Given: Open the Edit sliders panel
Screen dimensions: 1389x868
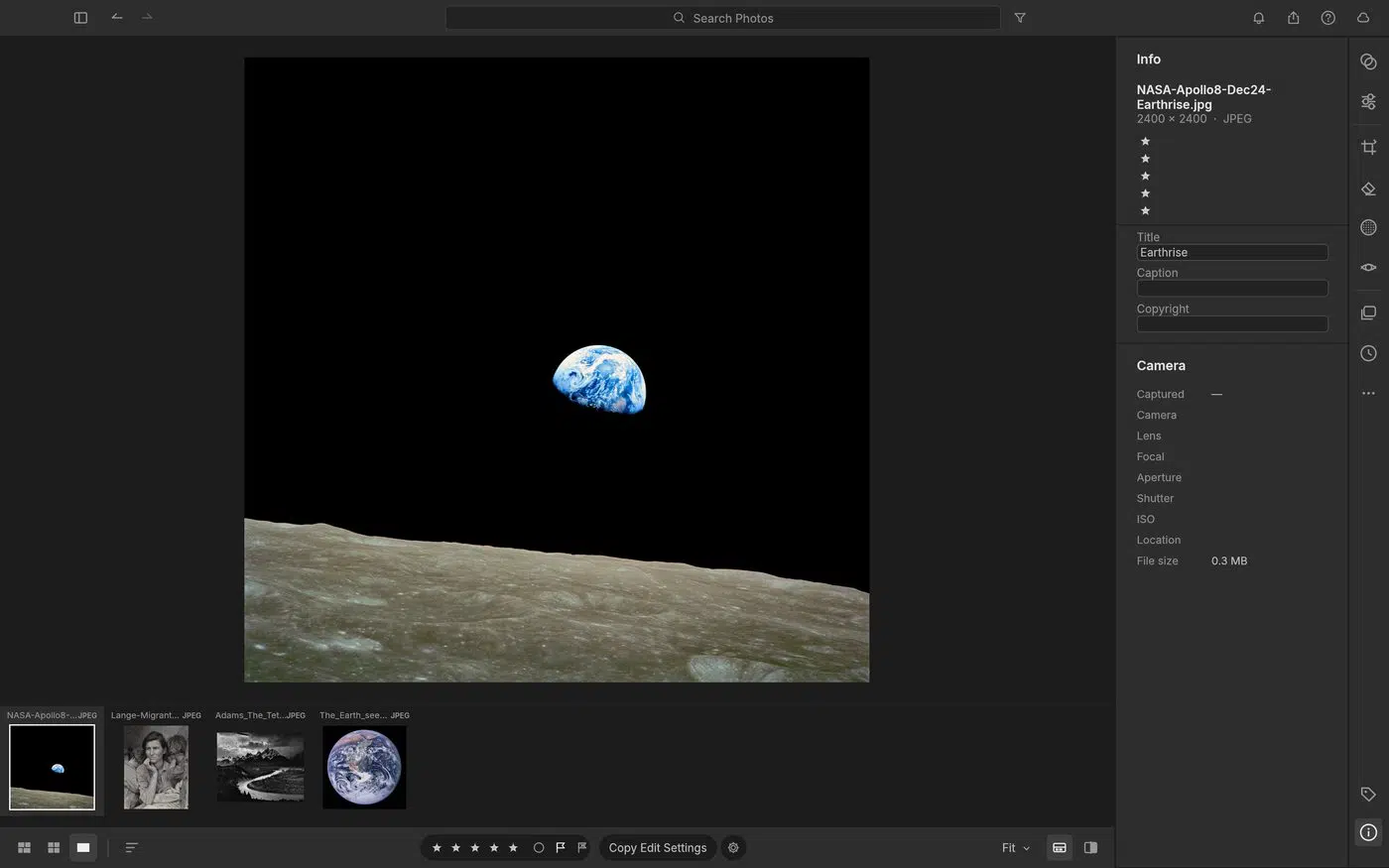Looking at the screenshot, I should point(1368,101).
